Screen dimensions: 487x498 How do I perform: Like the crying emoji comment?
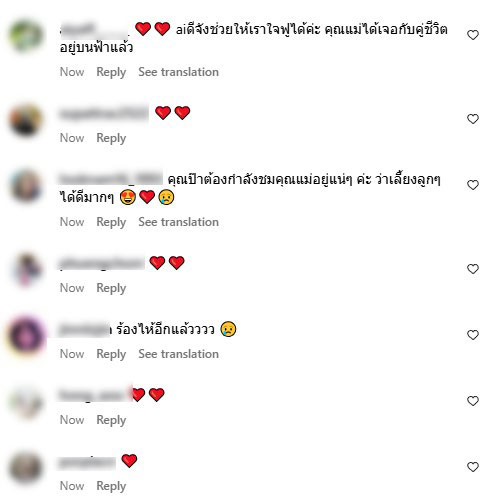click(x=473, y=335)
